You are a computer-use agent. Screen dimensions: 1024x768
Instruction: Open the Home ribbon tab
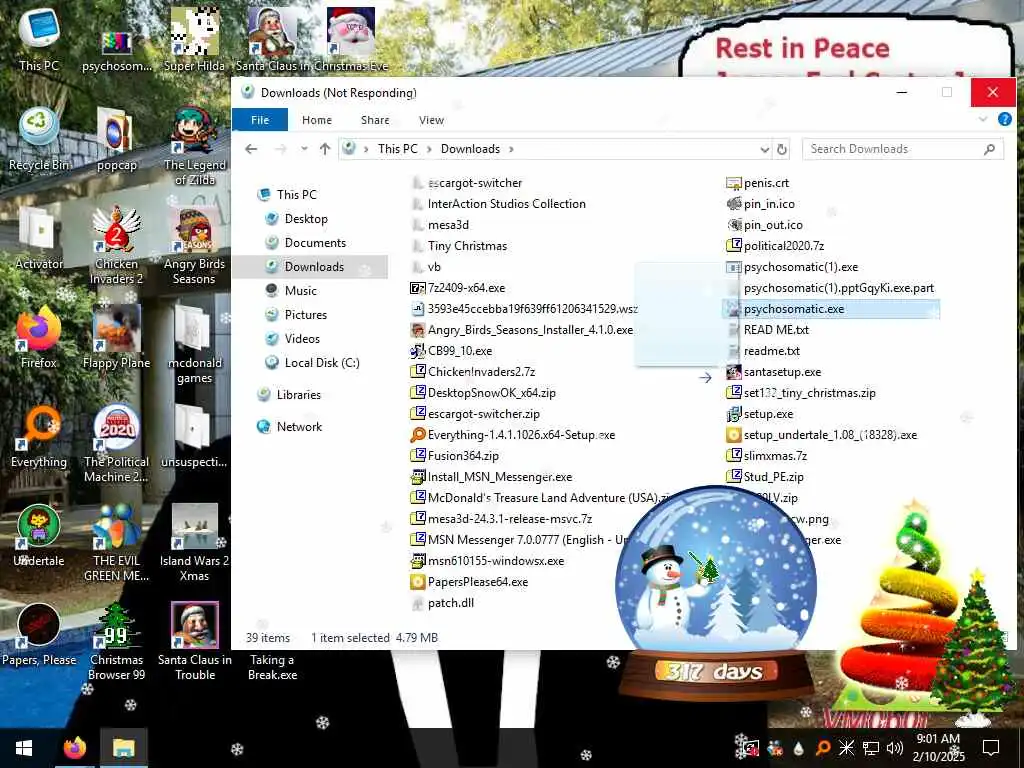317,120
